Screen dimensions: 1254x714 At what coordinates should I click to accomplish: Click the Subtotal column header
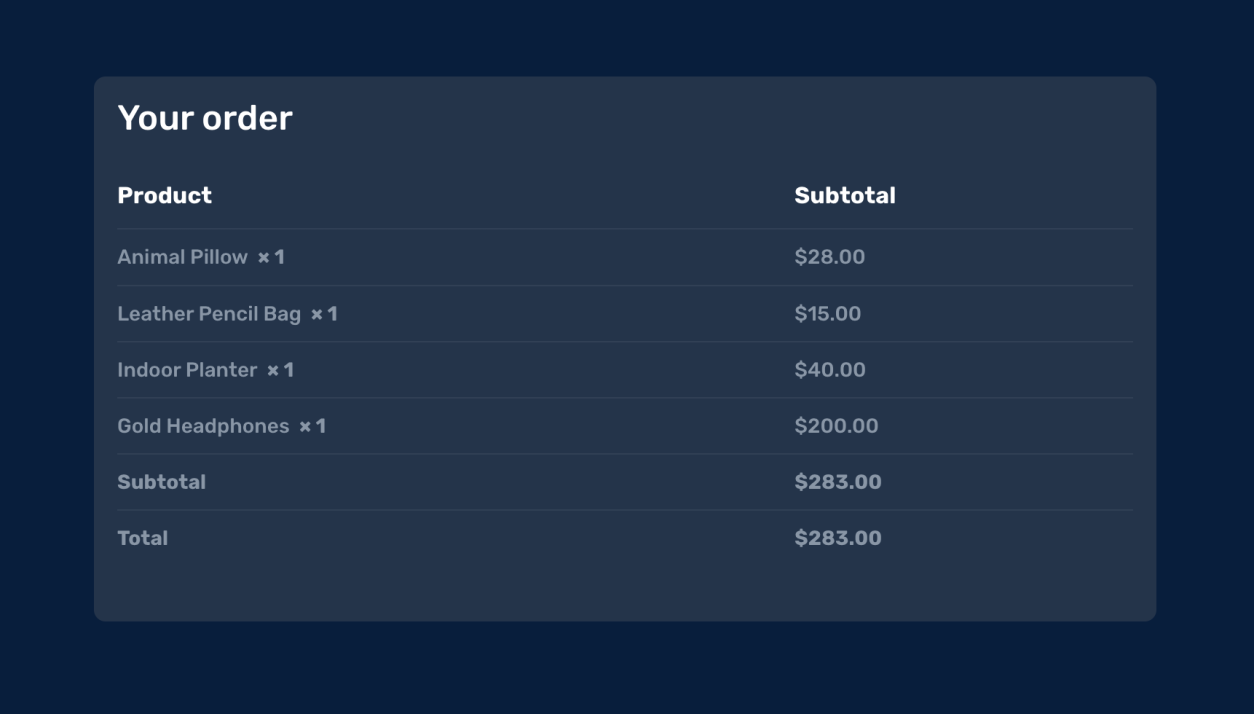844,196
